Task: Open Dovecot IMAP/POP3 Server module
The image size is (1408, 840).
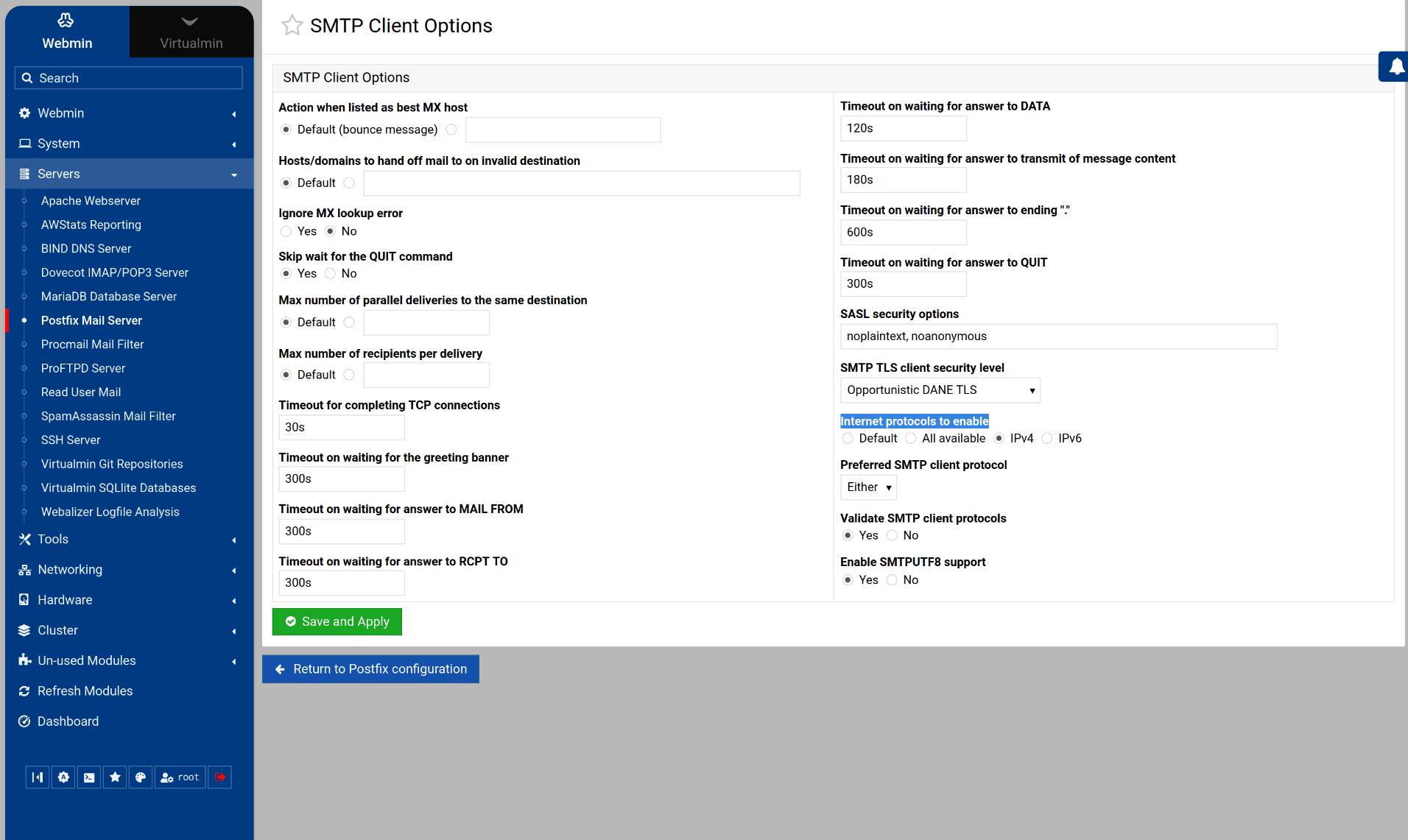Action: click(x=115, y=272)
